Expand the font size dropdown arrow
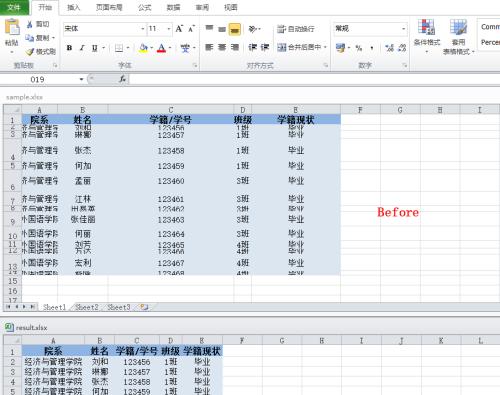500x395 pixels. click(169, 29)
